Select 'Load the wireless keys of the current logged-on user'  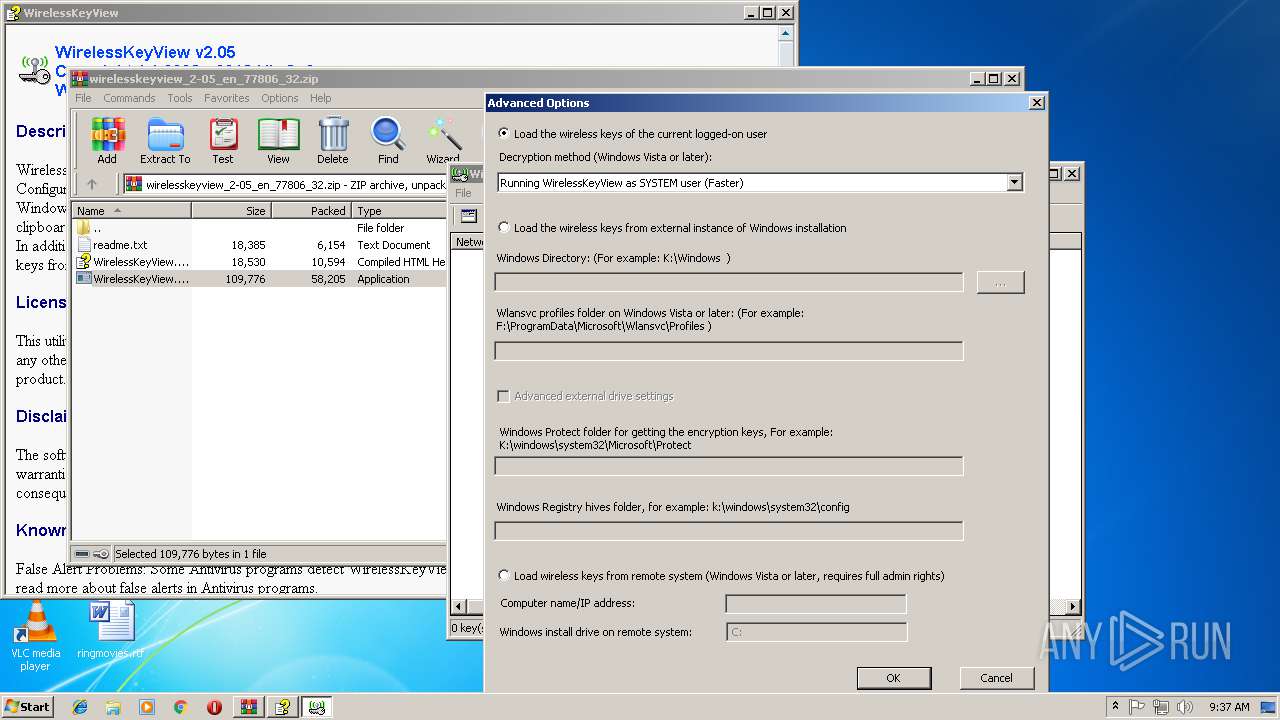[503, 133]
